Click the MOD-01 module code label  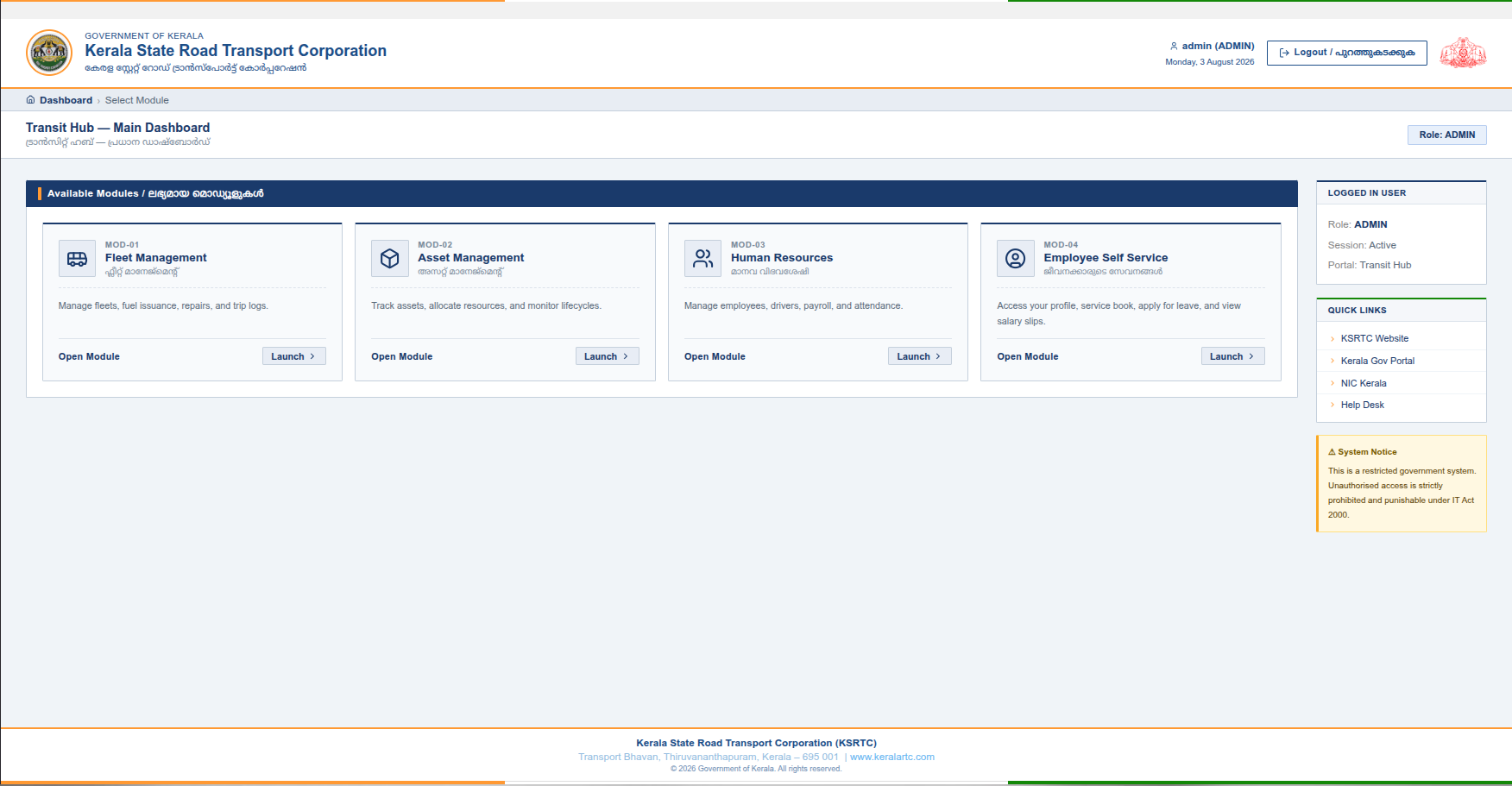(122, 245)
